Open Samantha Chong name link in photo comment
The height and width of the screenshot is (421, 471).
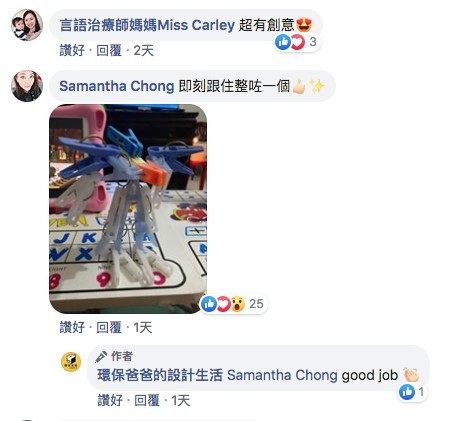pyautogui.click(x=117, y=86)
